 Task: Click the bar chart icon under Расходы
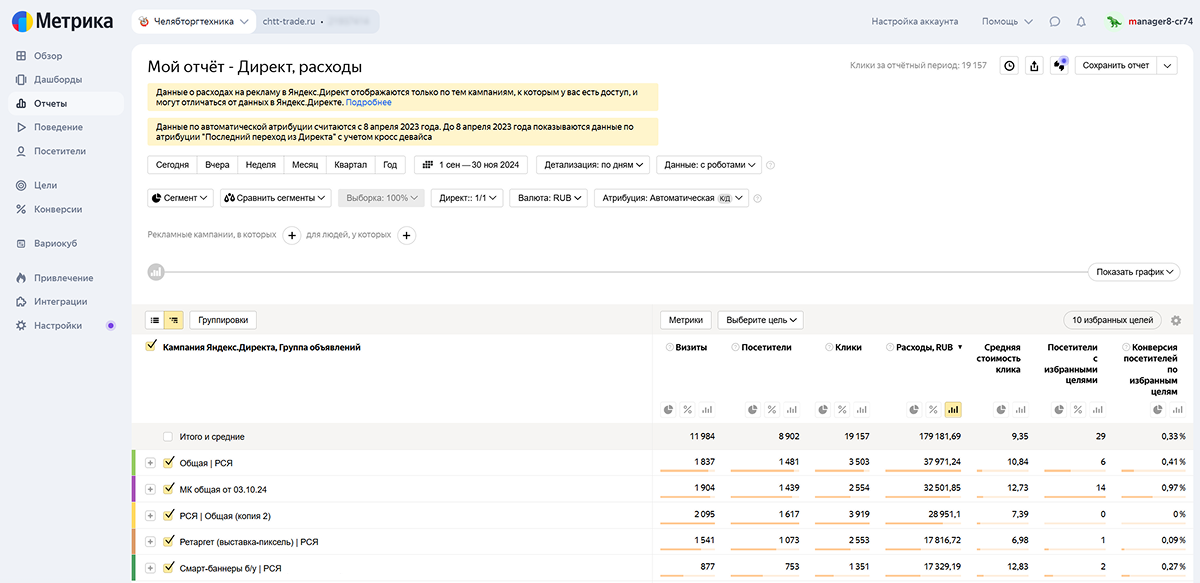point(952,409)
